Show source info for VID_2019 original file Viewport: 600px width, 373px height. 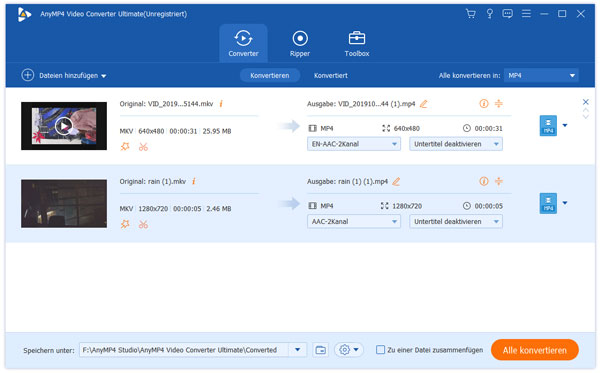pos(221,104)
